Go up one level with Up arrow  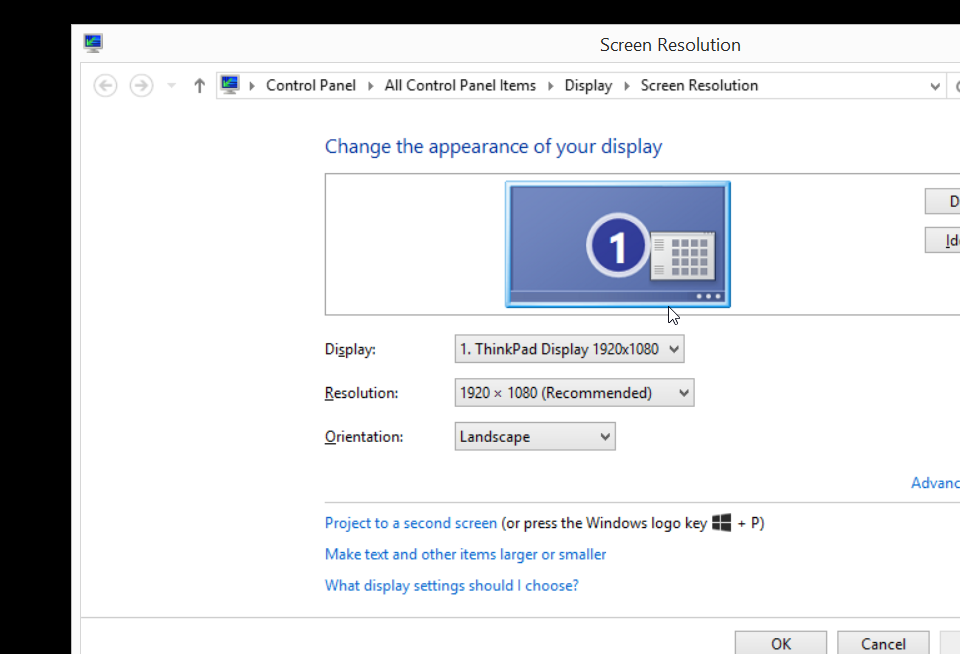pyautogui.click(x=199, y=86)
